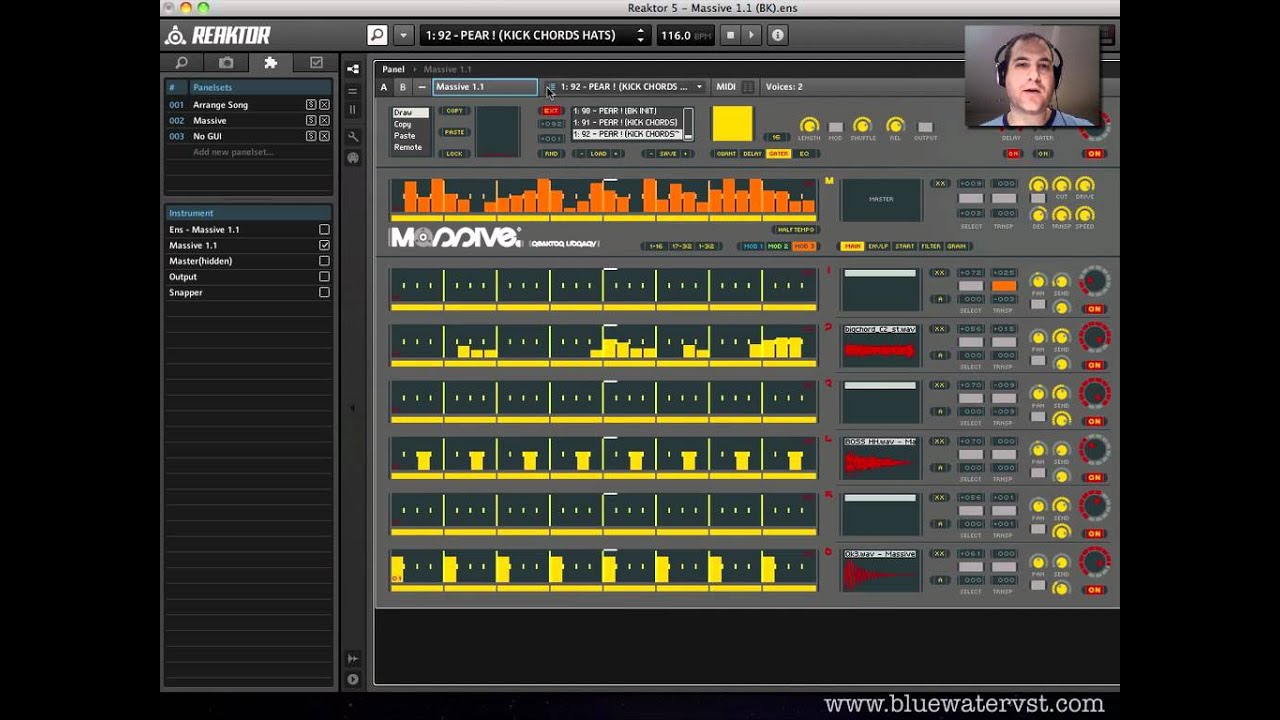Click the round icon below the wrench
The height and width of the screenshot is (720, 1280).
click(353, 158)
